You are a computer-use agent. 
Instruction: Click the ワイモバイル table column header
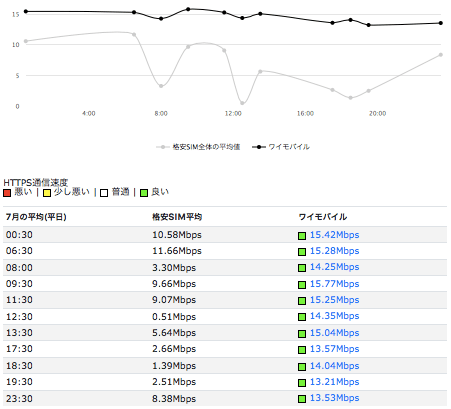tap(322, 217)
